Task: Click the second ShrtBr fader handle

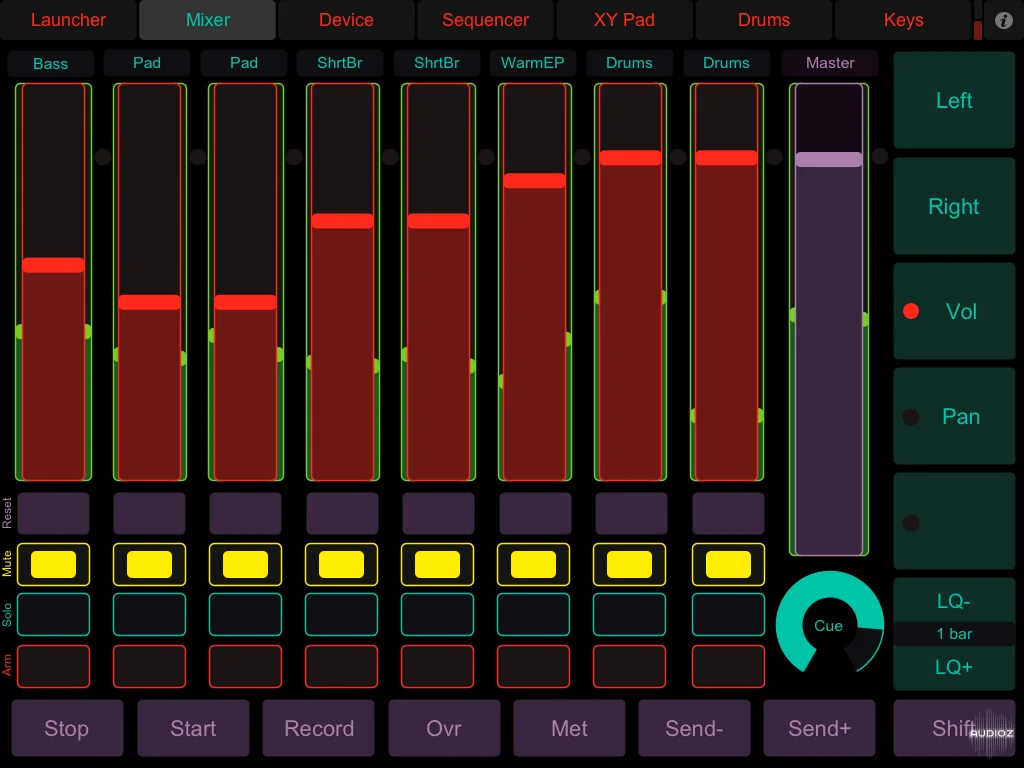Action: [438, 221]
